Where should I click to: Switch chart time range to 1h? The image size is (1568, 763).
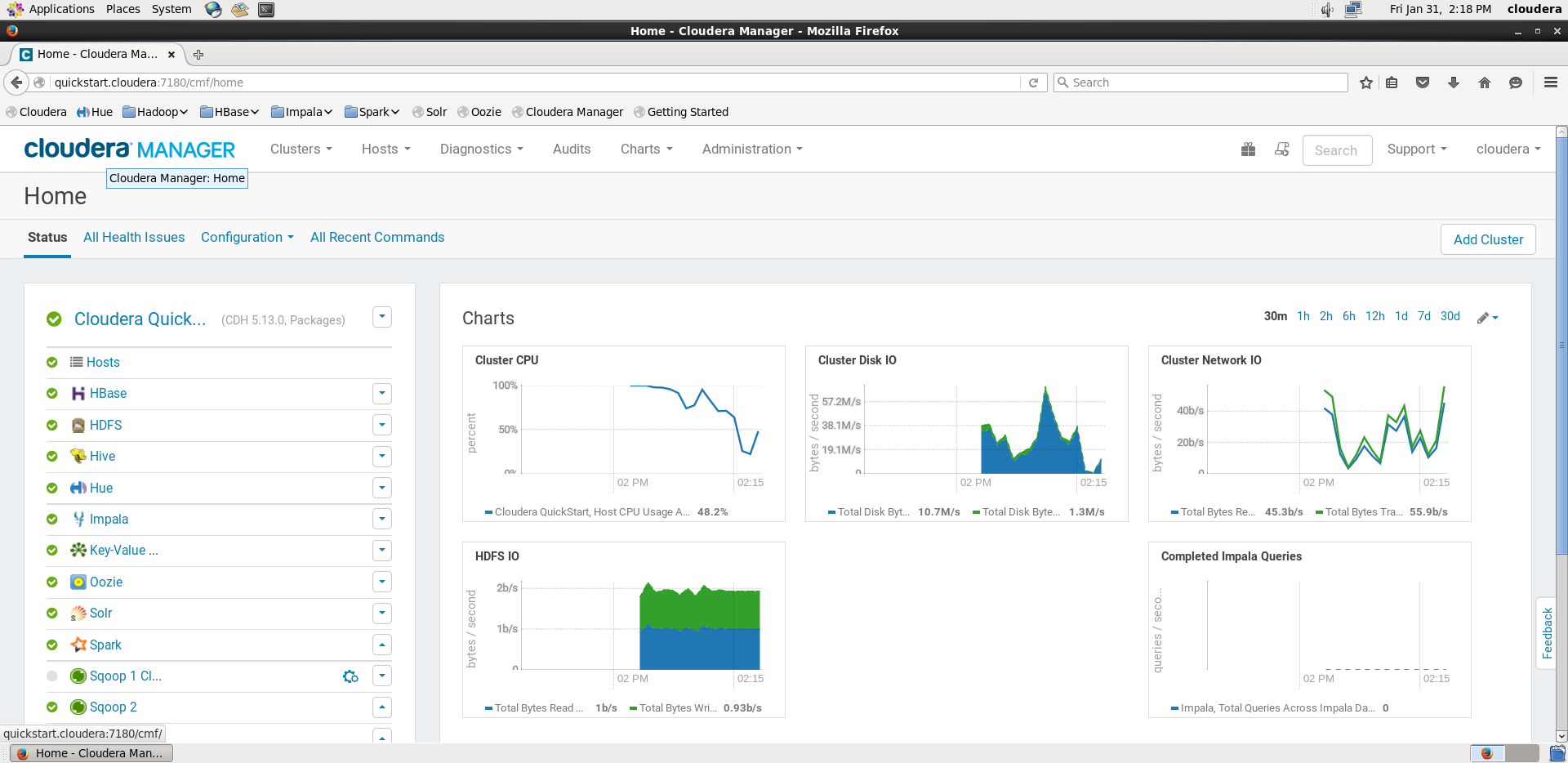point(1303,316)
